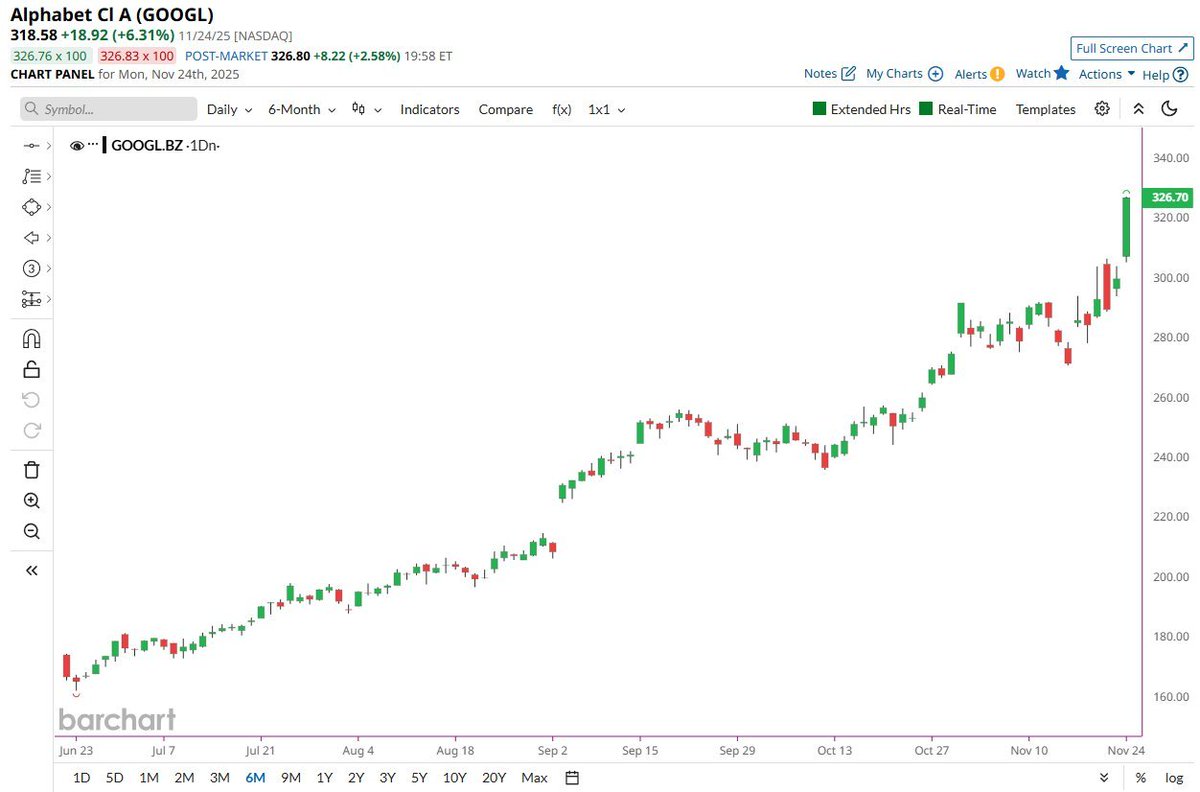Select the 5Y time range
The height and width of the screenshot is (792, 1200).
click(420, 777)
